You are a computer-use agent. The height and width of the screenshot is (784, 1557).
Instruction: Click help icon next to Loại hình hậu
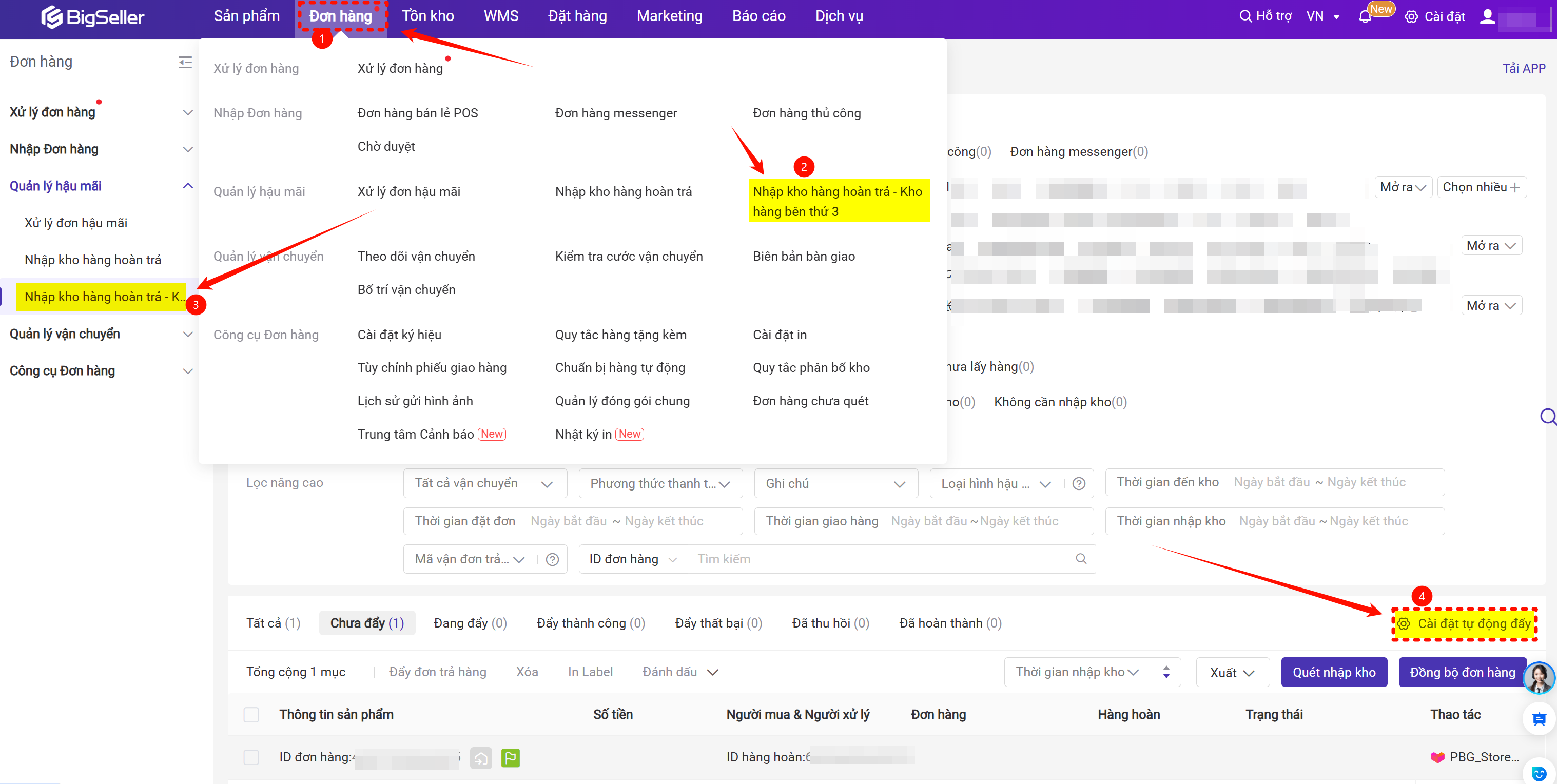point(1079,483)
